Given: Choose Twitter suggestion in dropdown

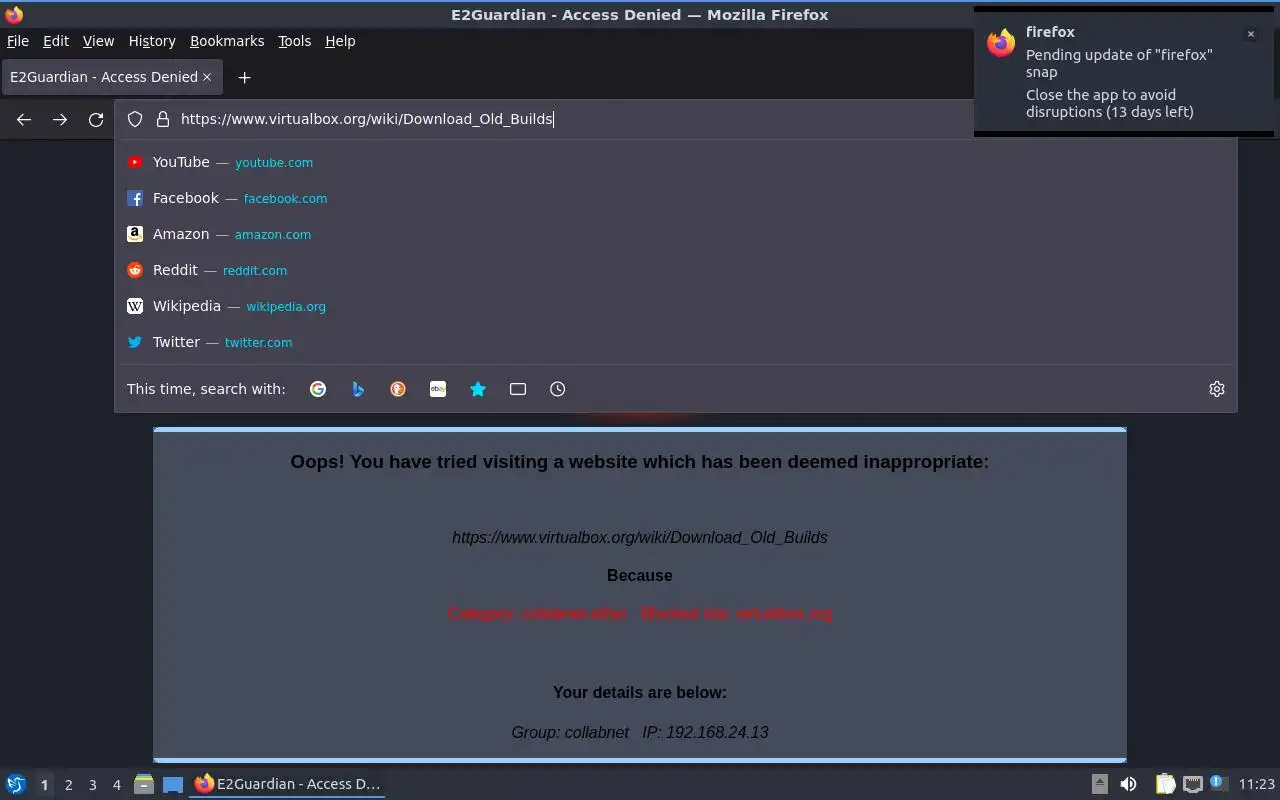Looking at the screenshot, I should pos(676,342).
